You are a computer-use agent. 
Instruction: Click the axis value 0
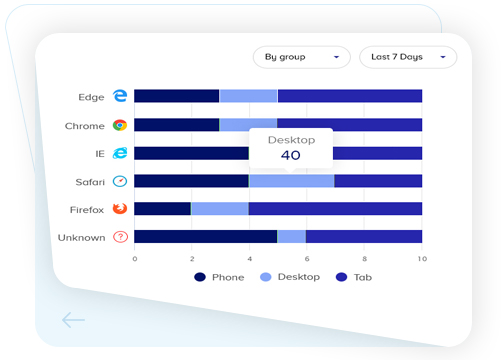coord(135,259)
